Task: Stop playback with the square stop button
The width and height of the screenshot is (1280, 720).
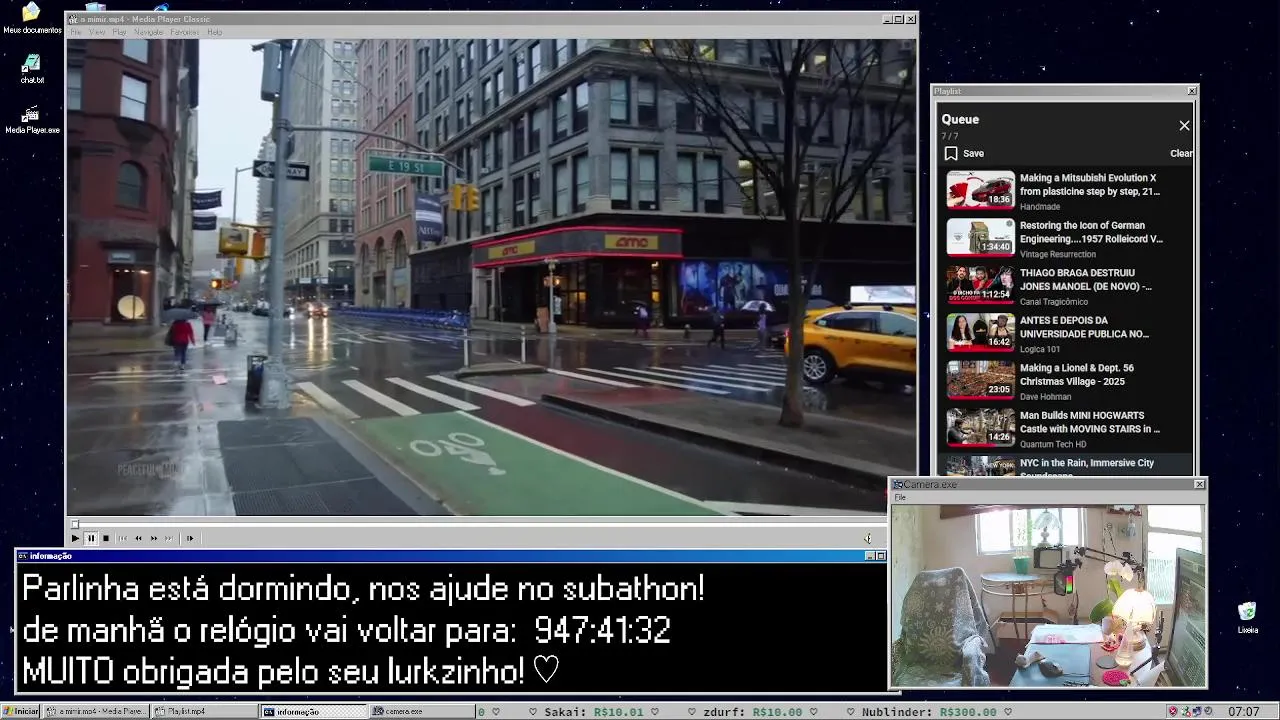Action: 106,538
